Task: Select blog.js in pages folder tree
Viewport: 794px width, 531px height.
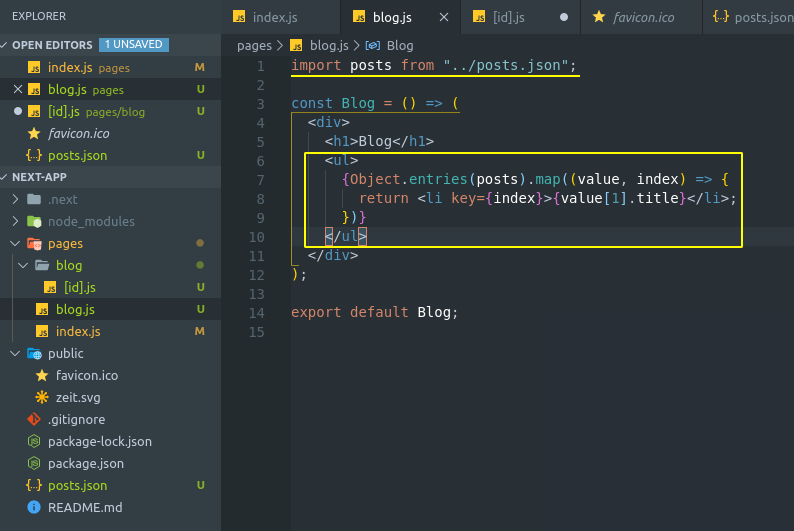Action: click(110, 309)
